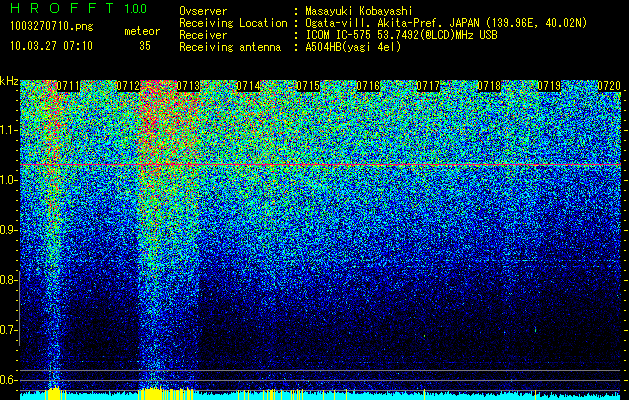Click the ICOM IC-575 receiver text

pyautogui.click(x=401, y=35)
